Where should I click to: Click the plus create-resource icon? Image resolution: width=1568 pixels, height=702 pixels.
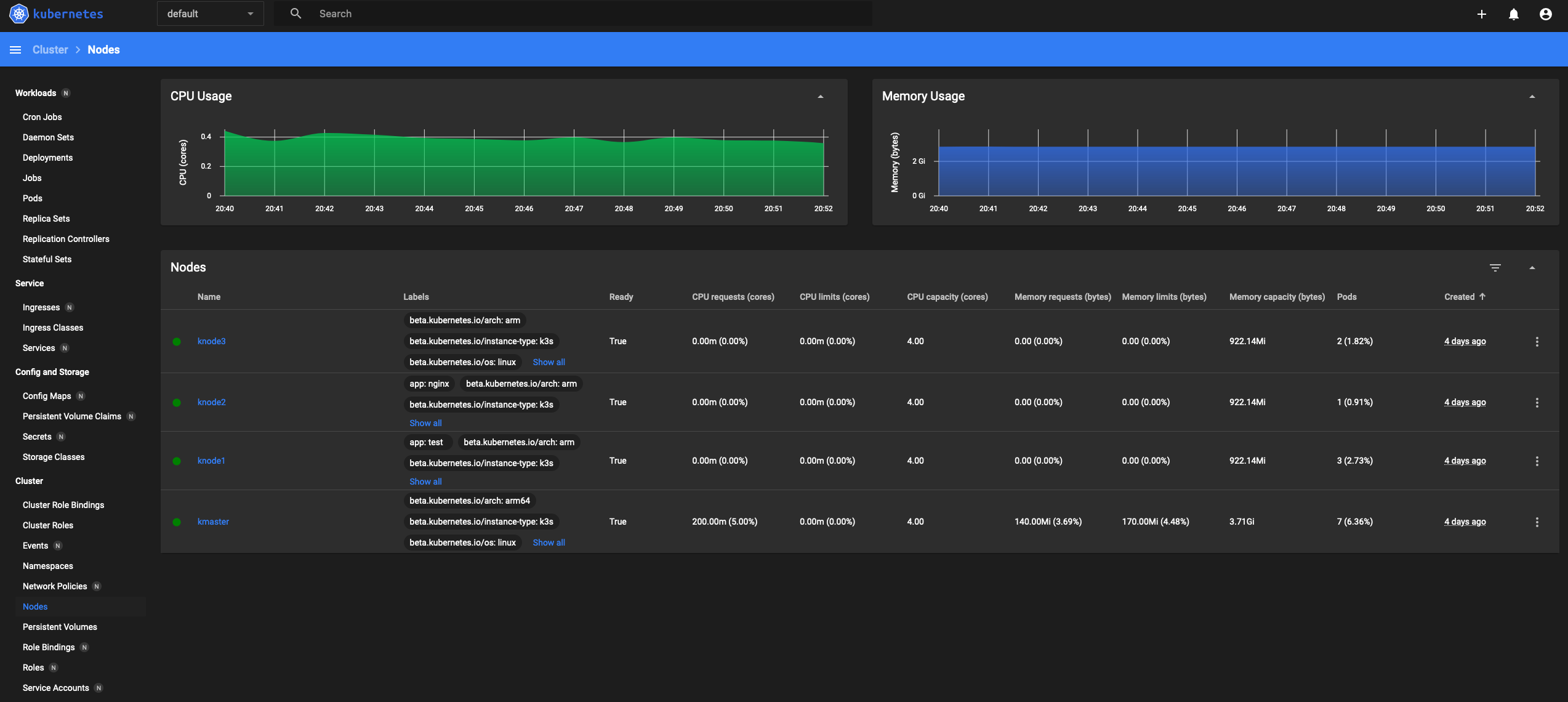pos(1482,14)
